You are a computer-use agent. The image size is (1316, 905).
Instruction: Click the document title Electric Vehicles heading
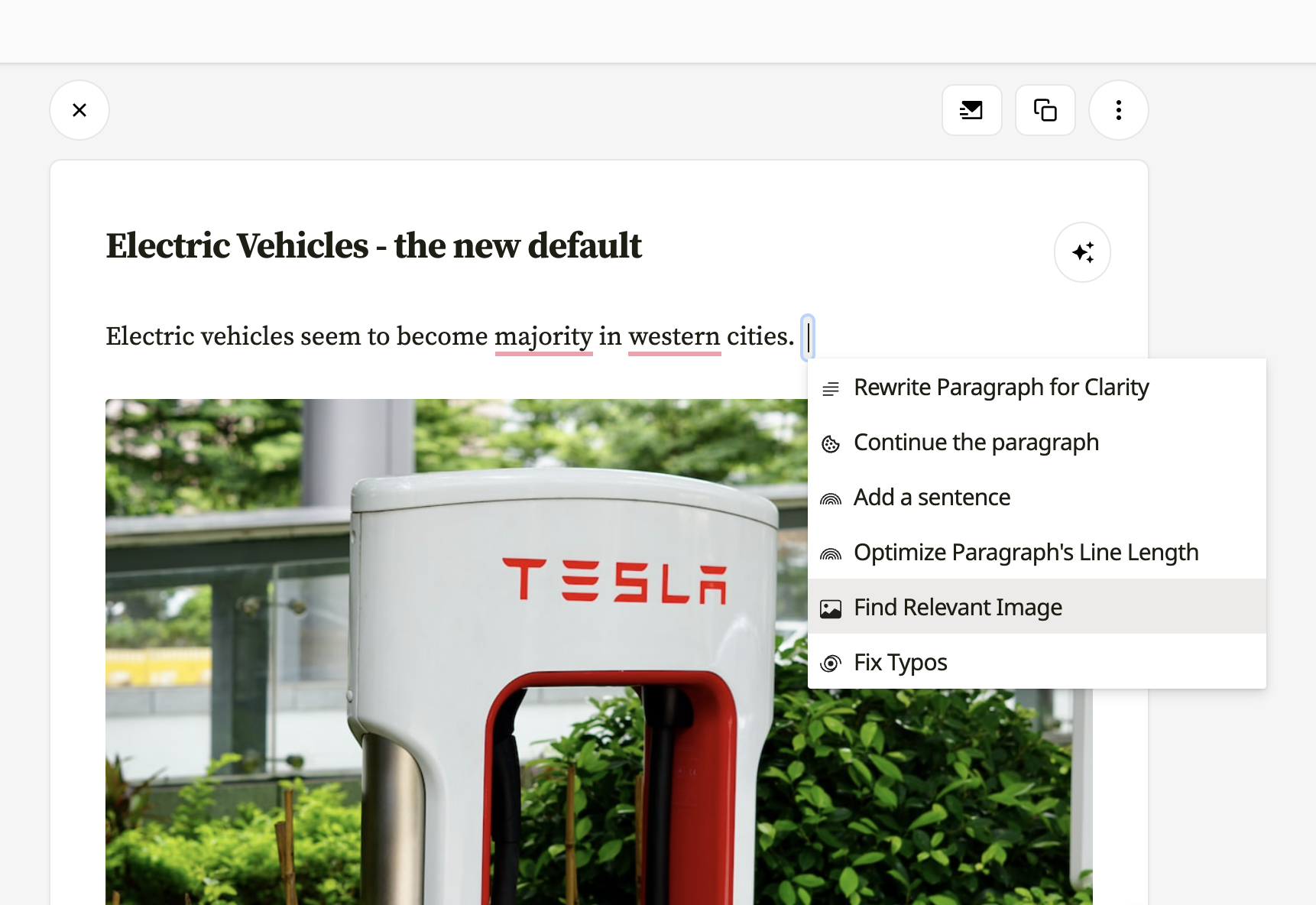coord(374,246)
